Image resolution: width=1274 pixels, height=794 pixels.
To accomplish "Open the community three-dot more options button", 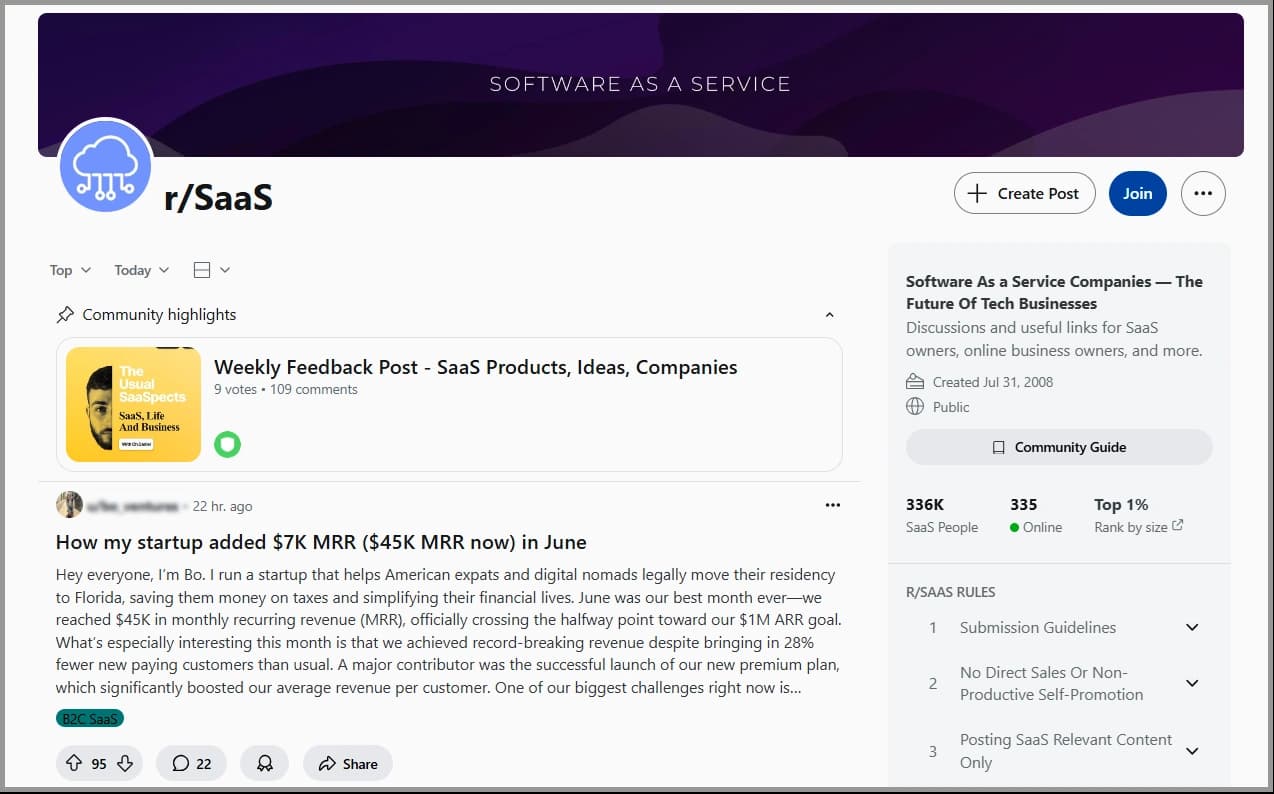I will (1203, 193).
